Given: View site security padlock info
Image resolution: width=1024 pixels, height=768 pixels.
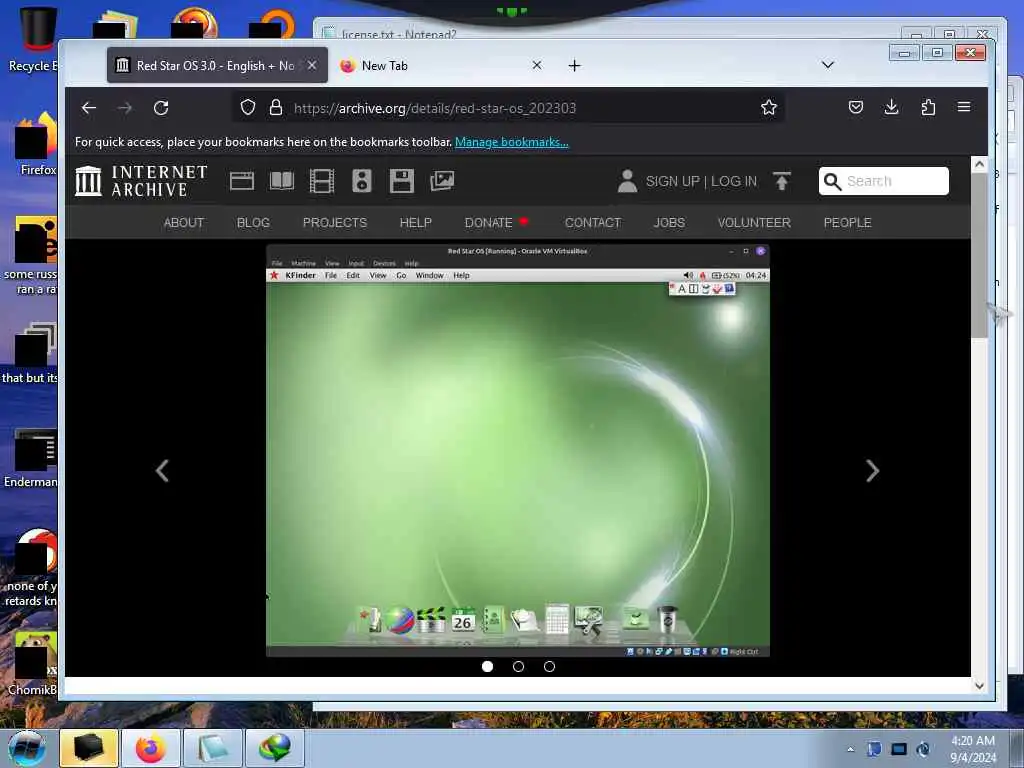Looking at the screenshot, I should coord(276,107).
